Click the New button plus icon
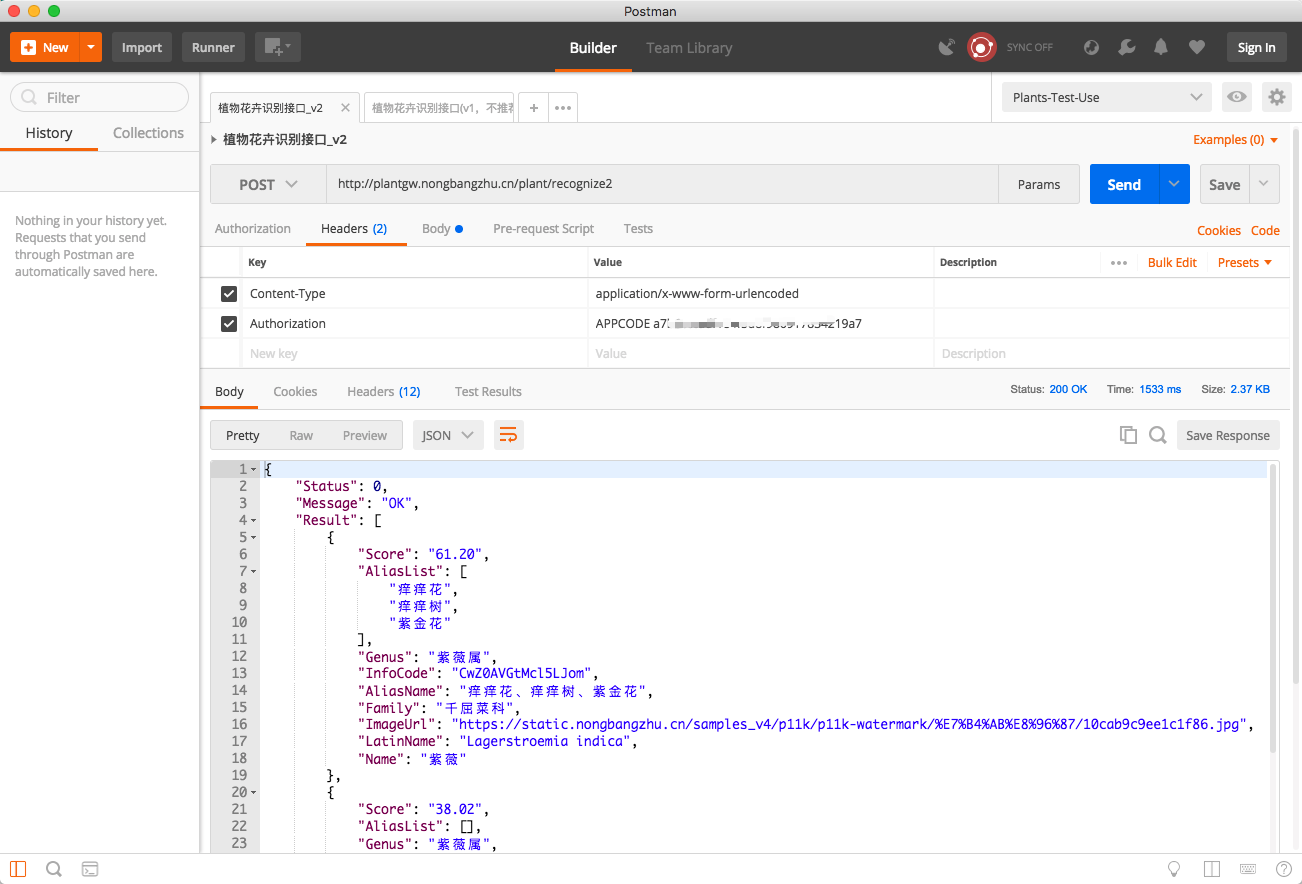This screenshot has width=1302, height=884. tap(28, 47)
